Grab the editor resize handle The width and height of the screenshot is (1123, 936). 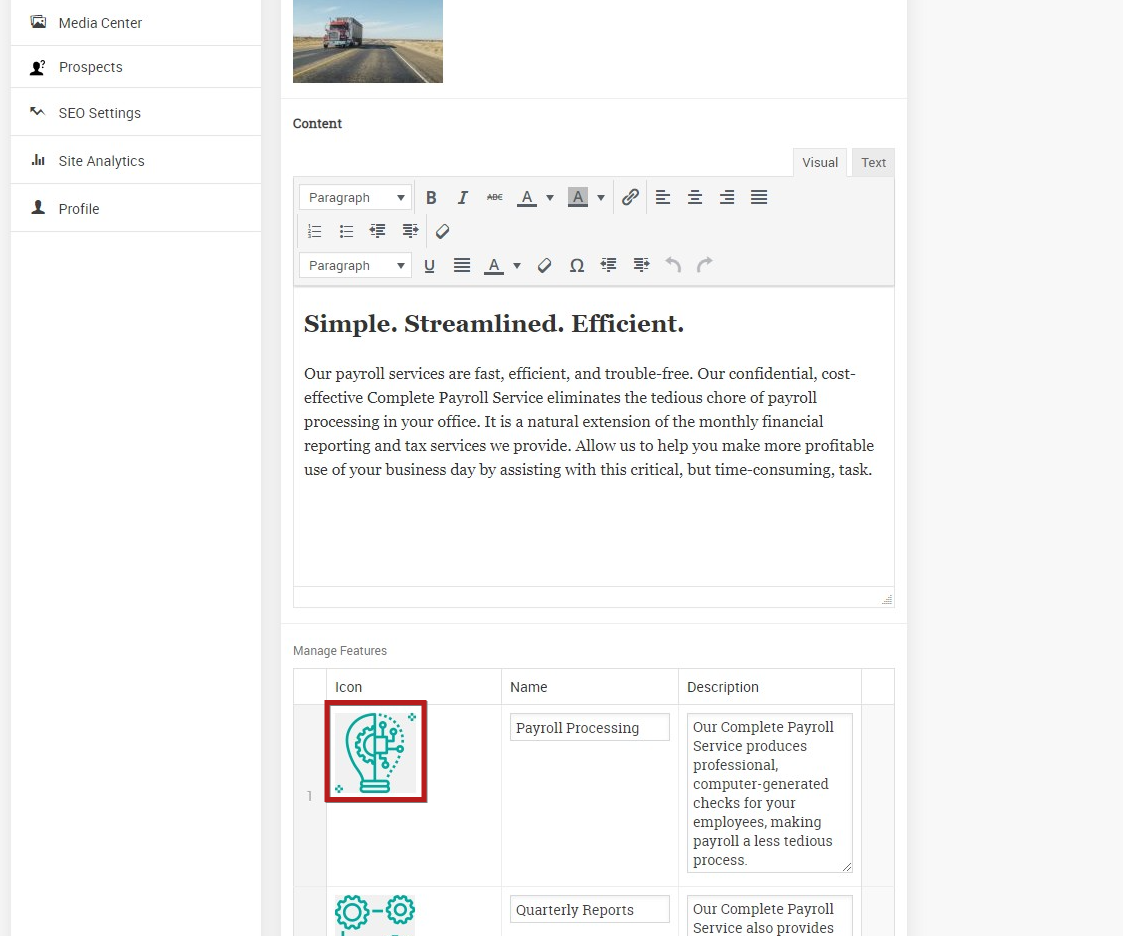(x=887, y=600)
